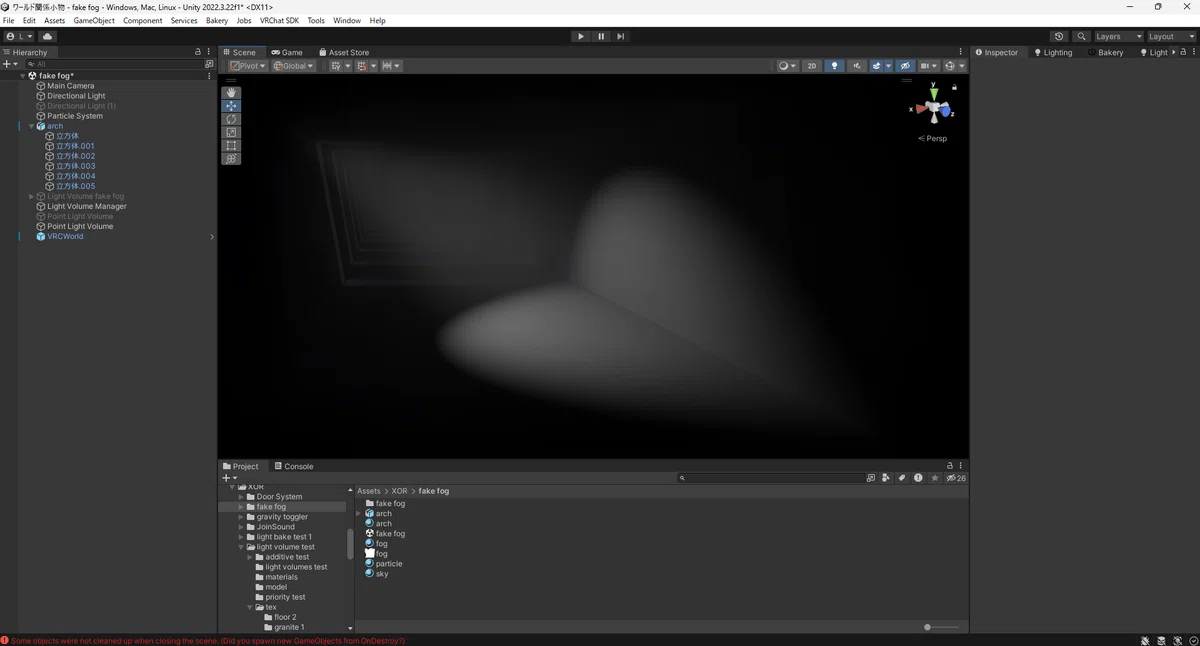Lock the Project panel
The width and height of the screenshot is (1200, 646).
coord(950,466)
